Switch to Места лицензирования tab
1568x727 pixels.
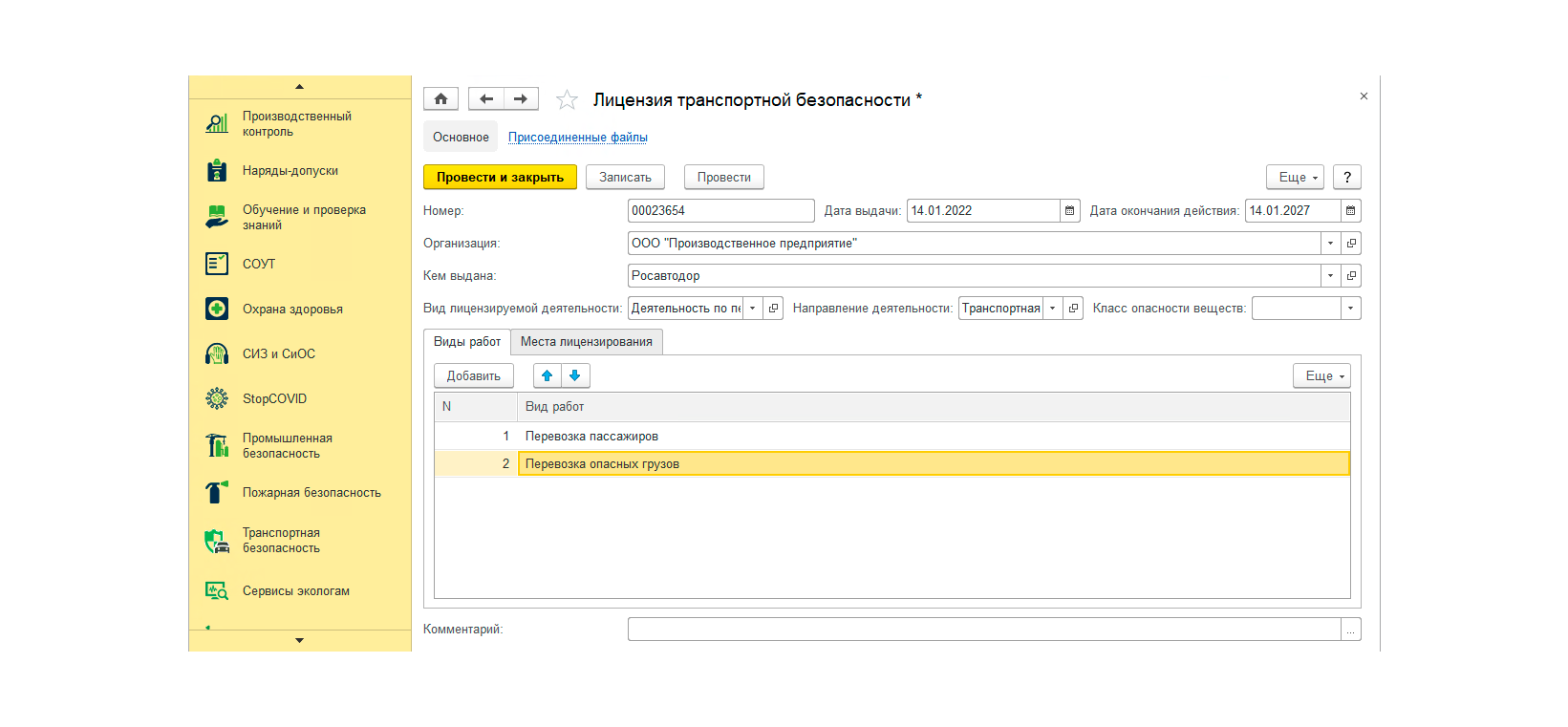coord(587,342)
